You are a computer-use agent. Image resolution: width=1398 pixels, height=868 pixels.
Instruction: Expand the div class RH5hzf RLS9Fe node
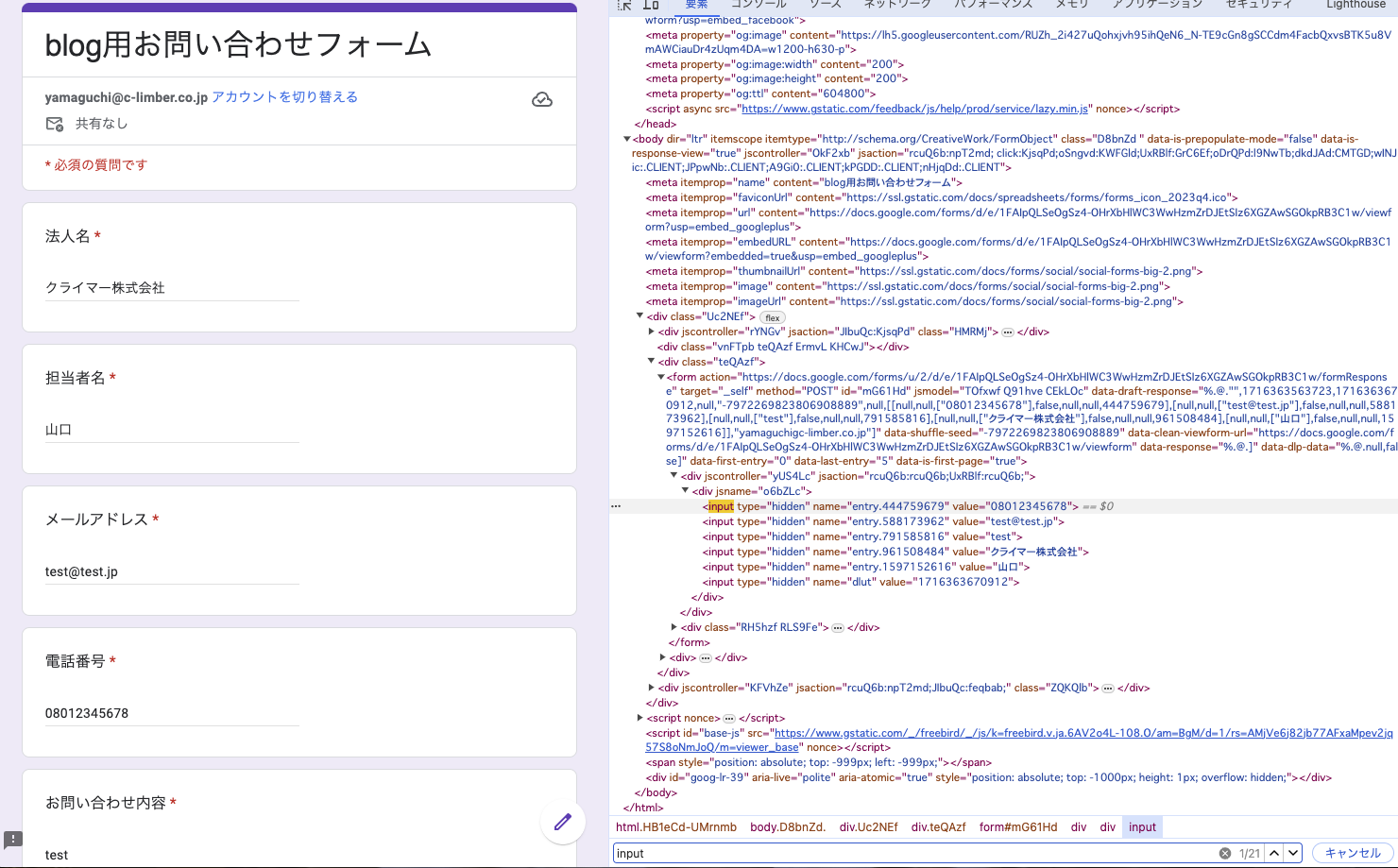tap(674, 627)
